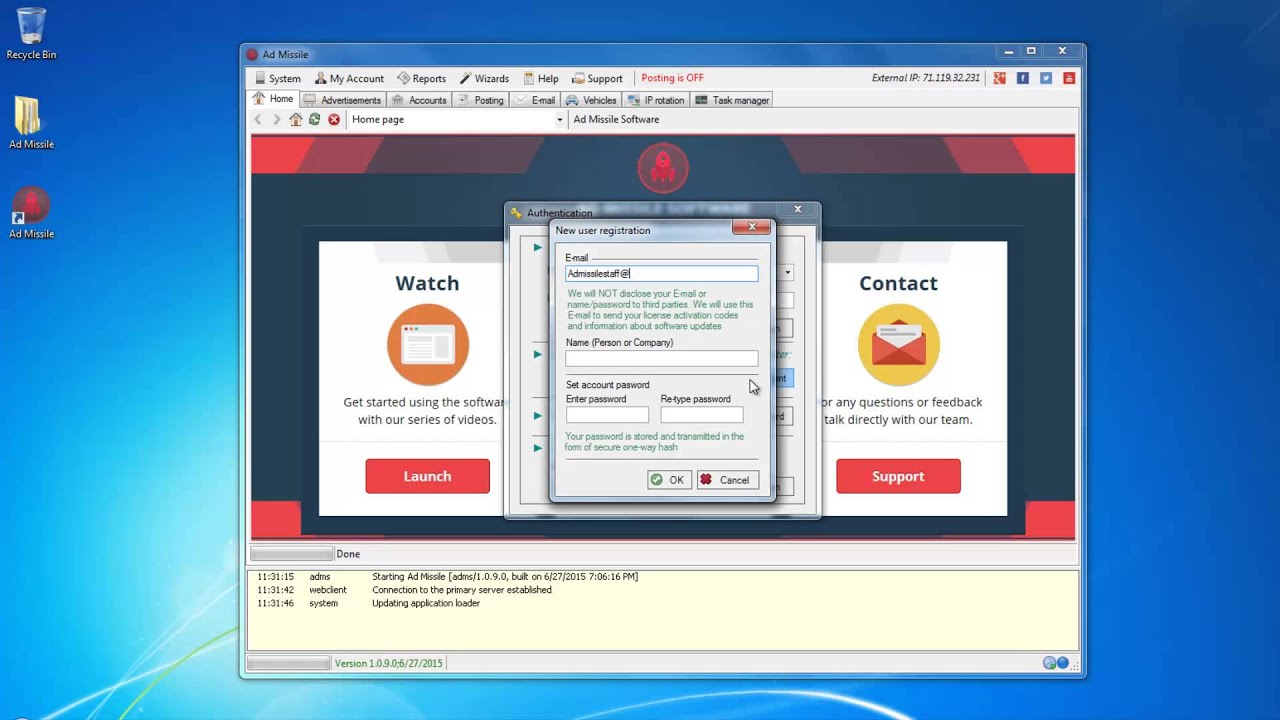Open the Help menu

[x=540, y=78]
